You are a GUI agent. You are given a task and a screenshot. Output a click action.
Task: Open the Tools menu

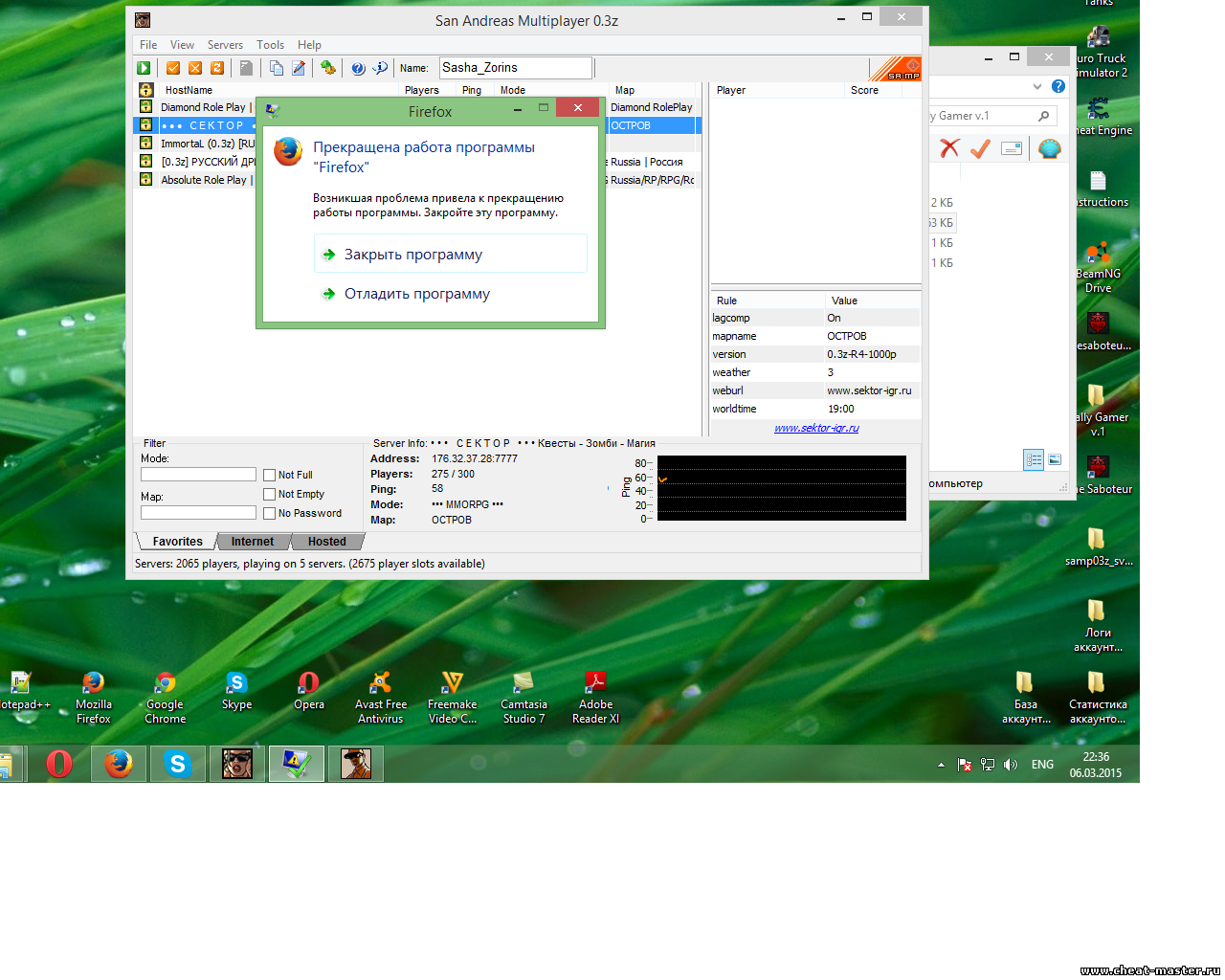270,45
